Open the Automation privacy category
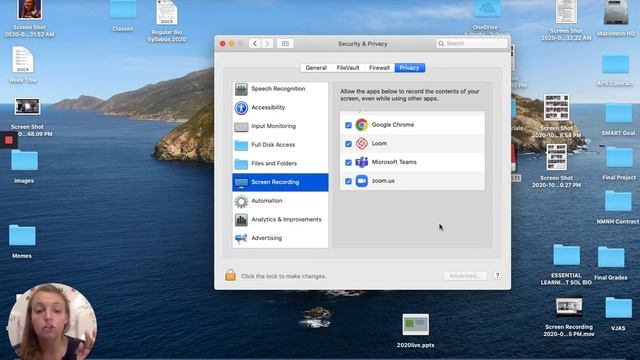 pos(280,201)
